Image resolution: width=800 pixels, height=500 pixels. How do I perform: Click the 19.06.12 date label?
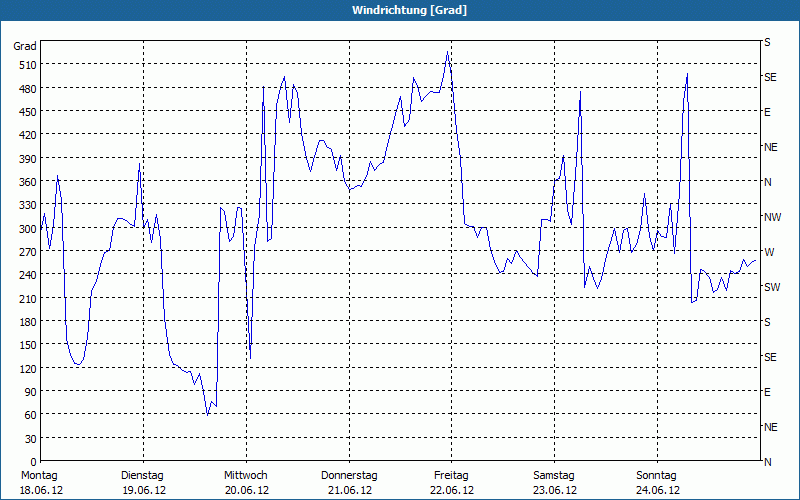pyautogui.click(x=144, y=490)
